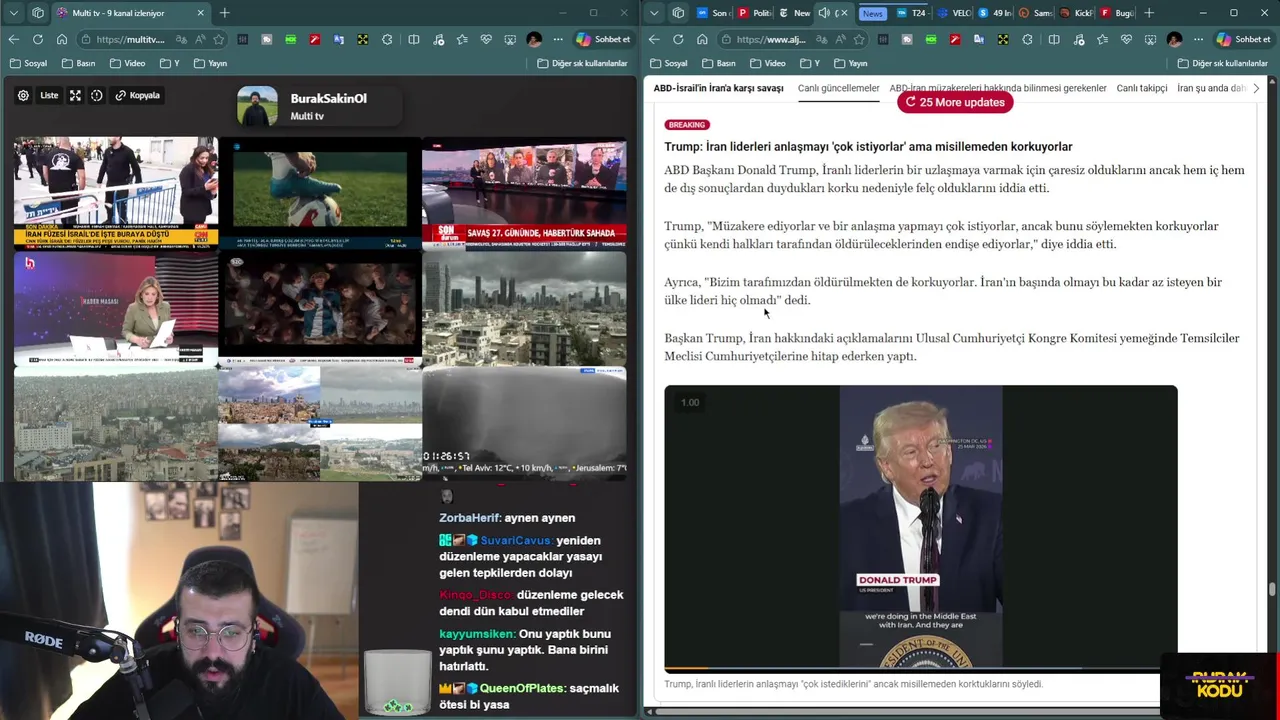Open Sosyal bookmarks folder in left window
This screenshot has width=1280, height=720.
point(28,63)
